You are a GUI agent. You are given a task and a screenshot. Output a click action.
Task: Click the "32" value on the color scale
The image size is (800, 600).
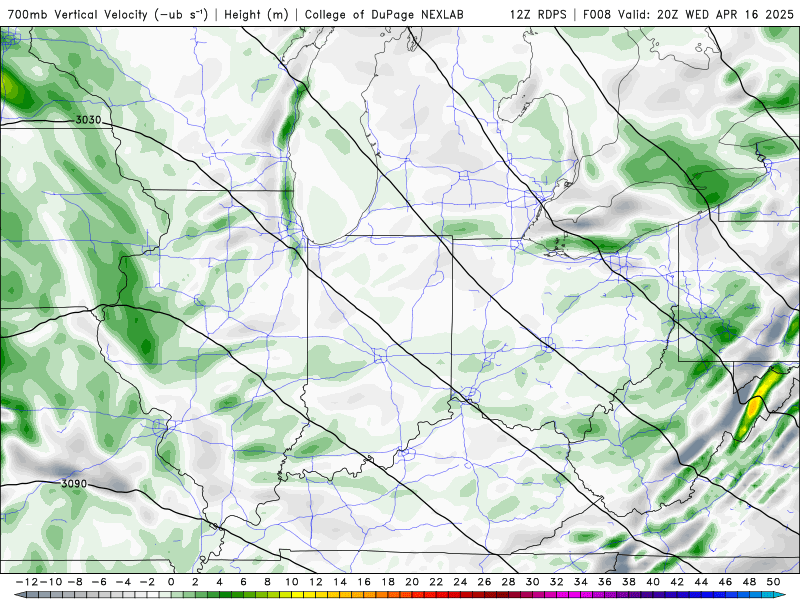coord(557,582)
